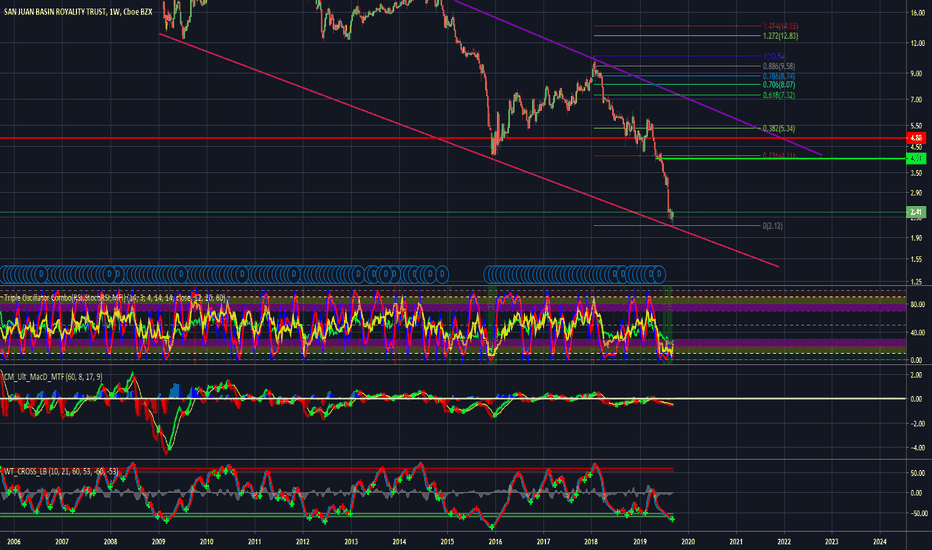932x550 pixels.
Task: Click 3.50 on the price axis
Action: (917, 173)
